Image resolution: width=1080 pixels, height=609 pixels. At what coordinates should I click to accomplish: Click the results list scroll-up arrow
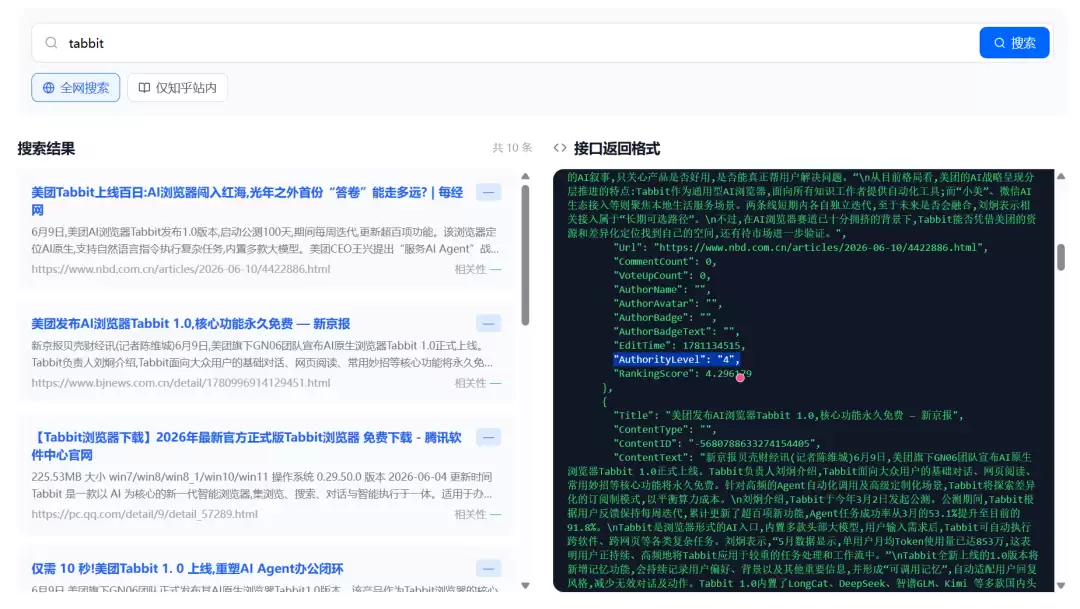tap(526, 176)
